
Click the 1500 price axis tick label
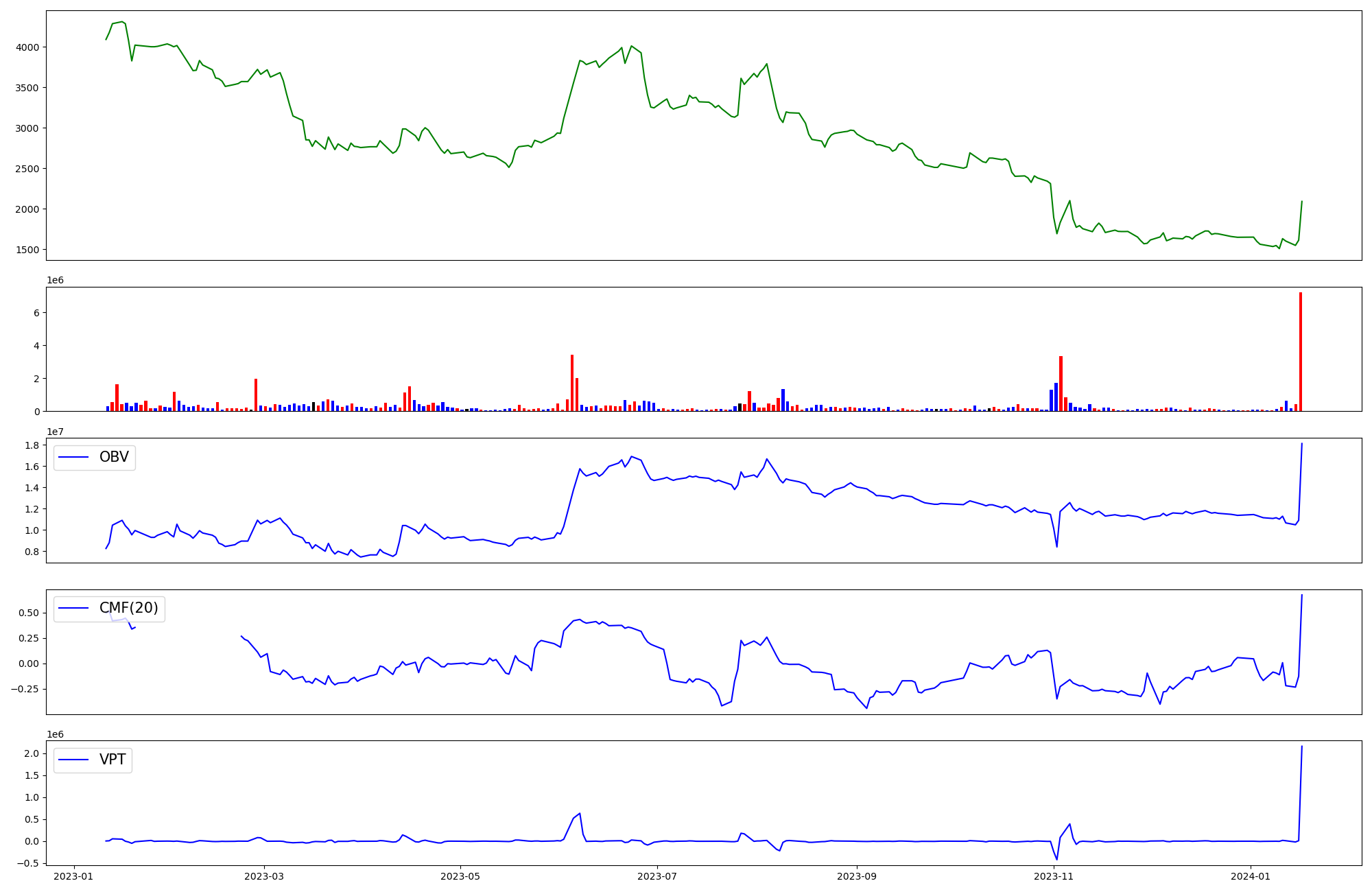(x=27, y=250)
